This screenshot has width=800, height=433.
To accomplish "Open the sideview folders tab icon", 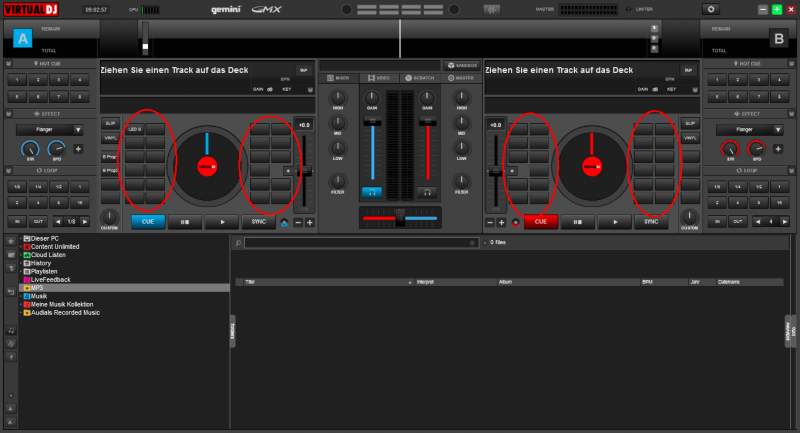I will [233, 330].
